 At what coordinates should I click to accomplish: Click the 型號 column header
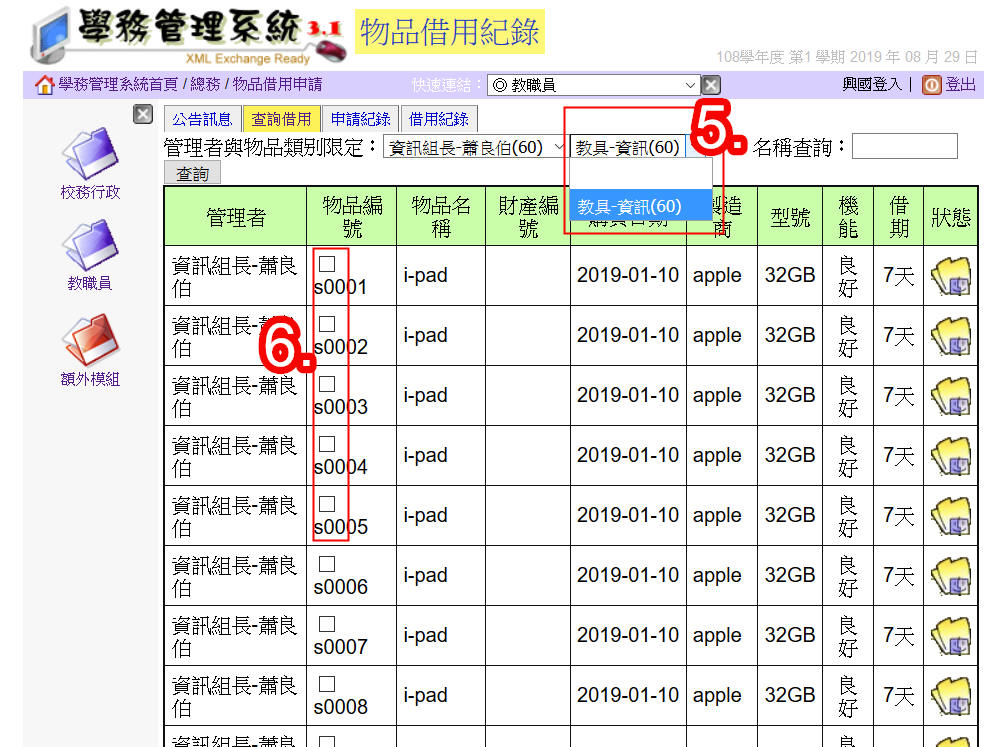click(x=790, y=217)
